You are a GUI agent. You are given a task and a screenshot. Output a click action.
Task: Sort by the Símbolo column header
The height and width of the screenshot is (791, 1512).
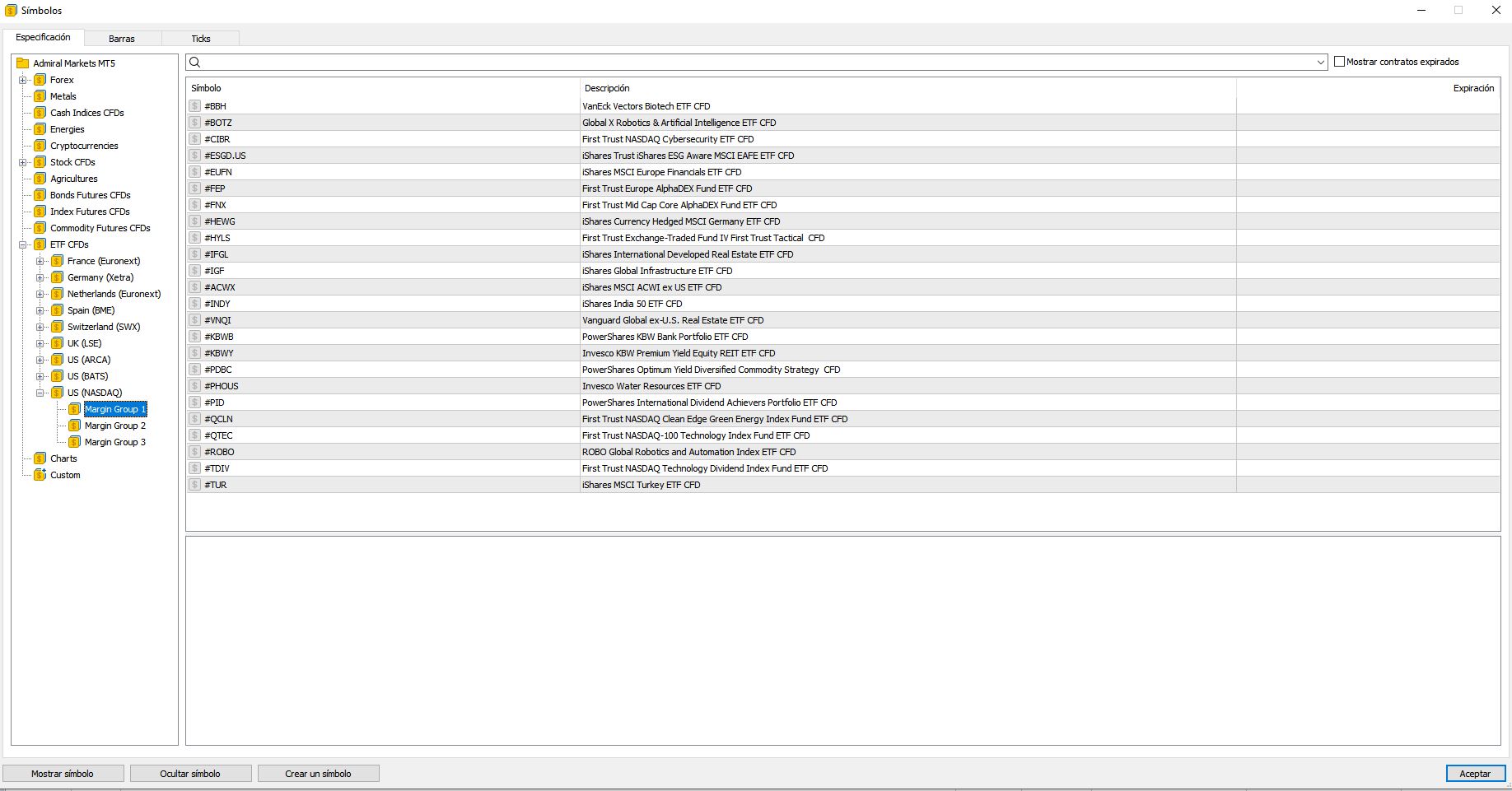pyautogui.click(x=383, y=88)
